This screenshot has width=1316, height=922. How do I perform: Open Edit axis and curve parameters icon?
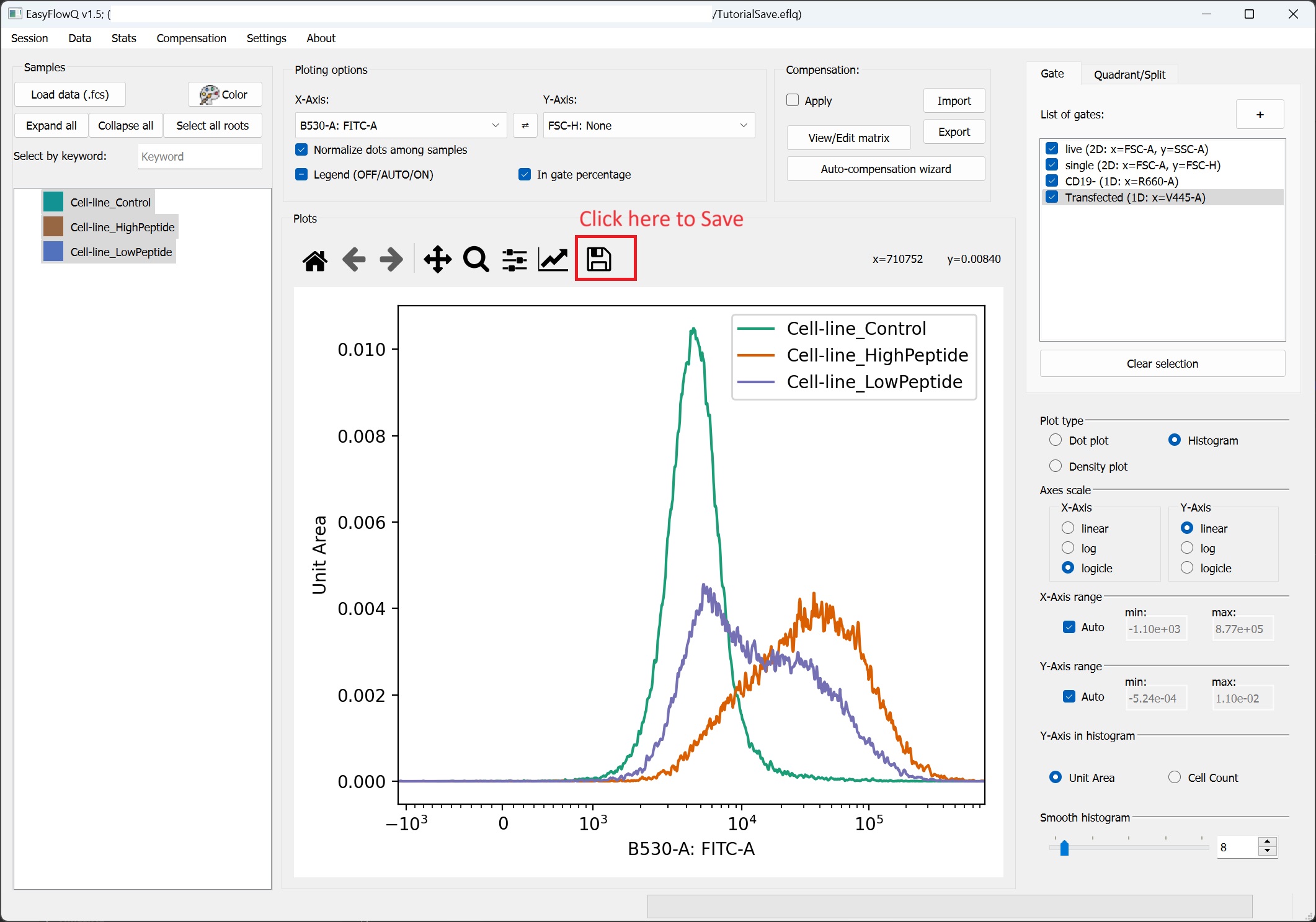553,260
